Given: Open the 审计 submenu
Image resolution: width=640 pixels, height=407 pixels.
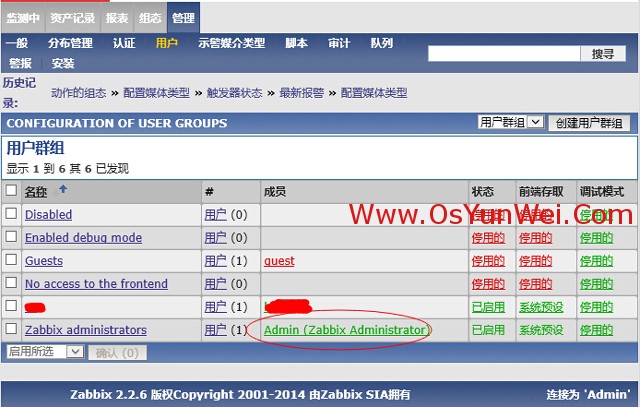Looking at the screenshot, I should [x=339, y=43].
